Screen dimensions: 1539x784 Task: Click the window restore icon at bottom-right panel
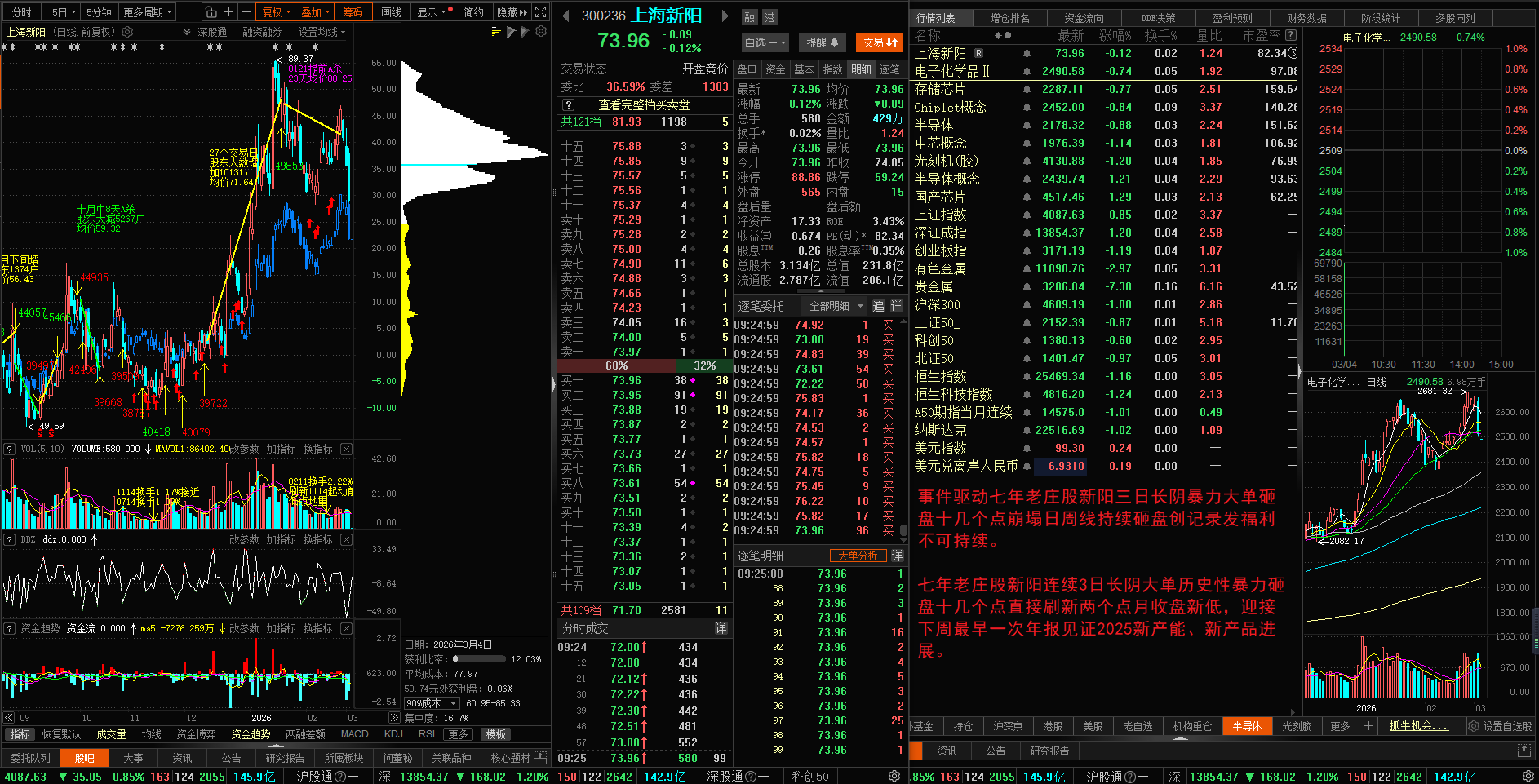1523,750
